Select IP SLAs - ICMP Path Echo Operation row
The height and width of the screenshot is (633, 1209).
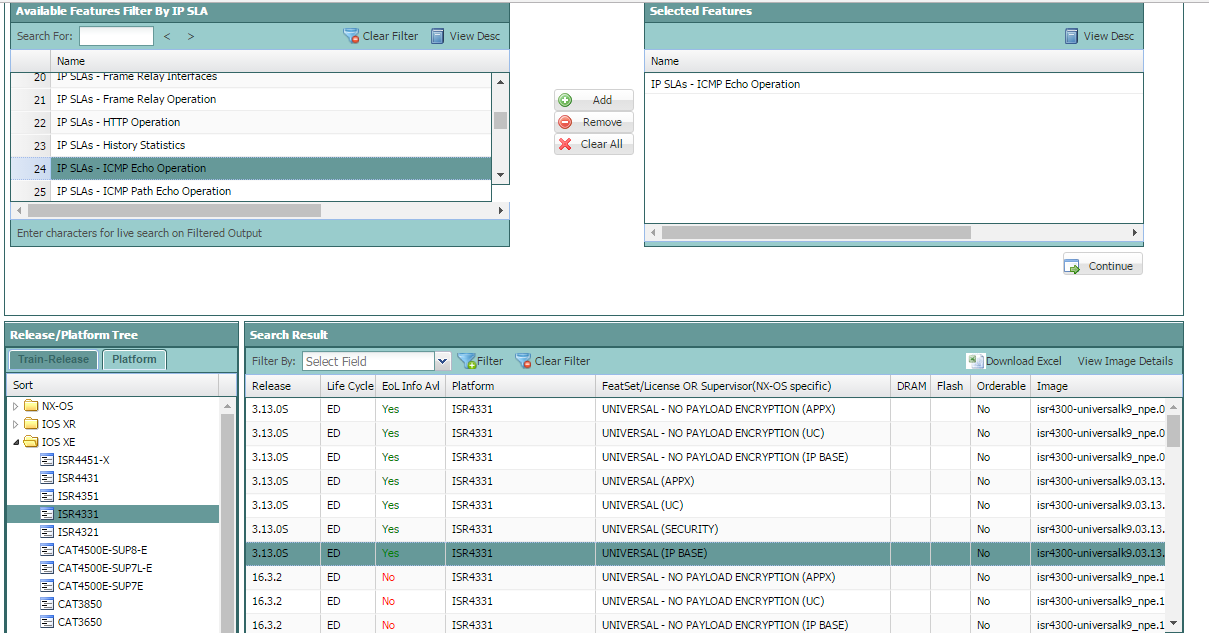251,191
